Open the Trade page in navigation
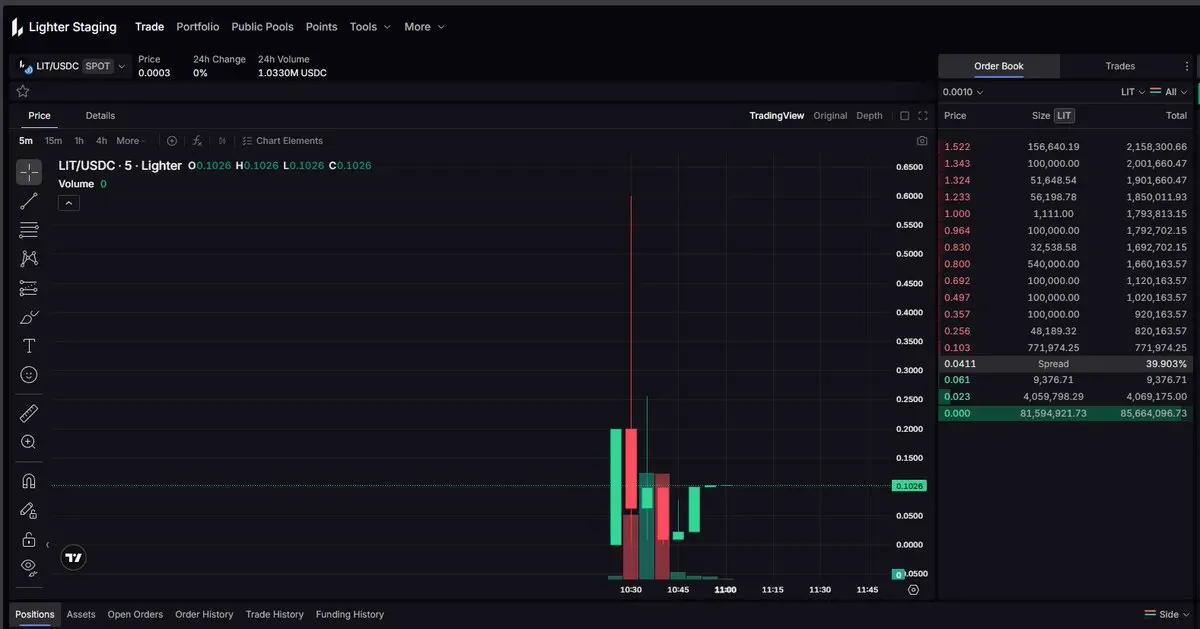Image resolution: width=1200 pixels, height=629 pixels. pos(149,27)
